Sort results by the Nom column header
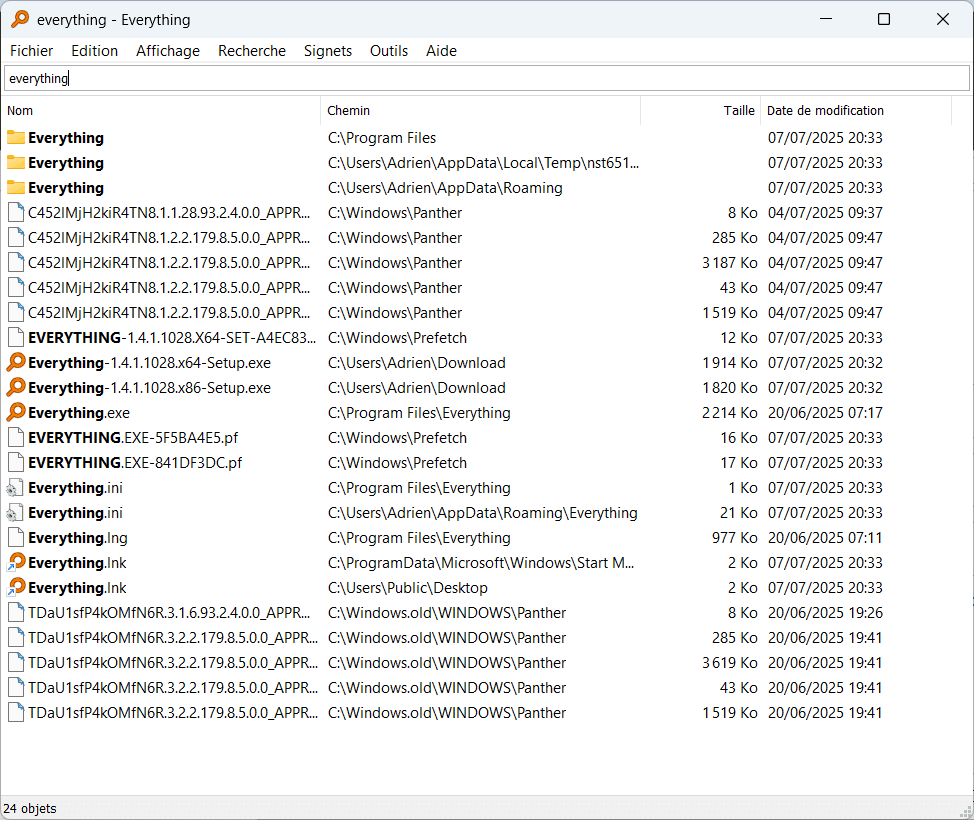The width and height of the screenshot is (974, 820). [162, 111]
